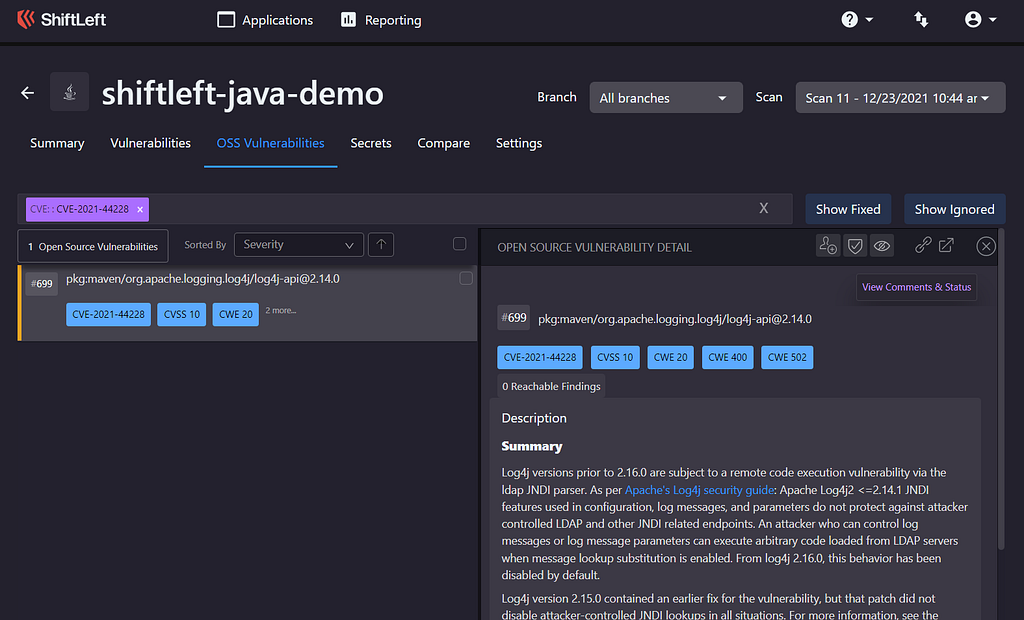The height and width of the screenshot is (620, 1024).
Task: Click the back arrow beside app name
Action: click(28, 93)
